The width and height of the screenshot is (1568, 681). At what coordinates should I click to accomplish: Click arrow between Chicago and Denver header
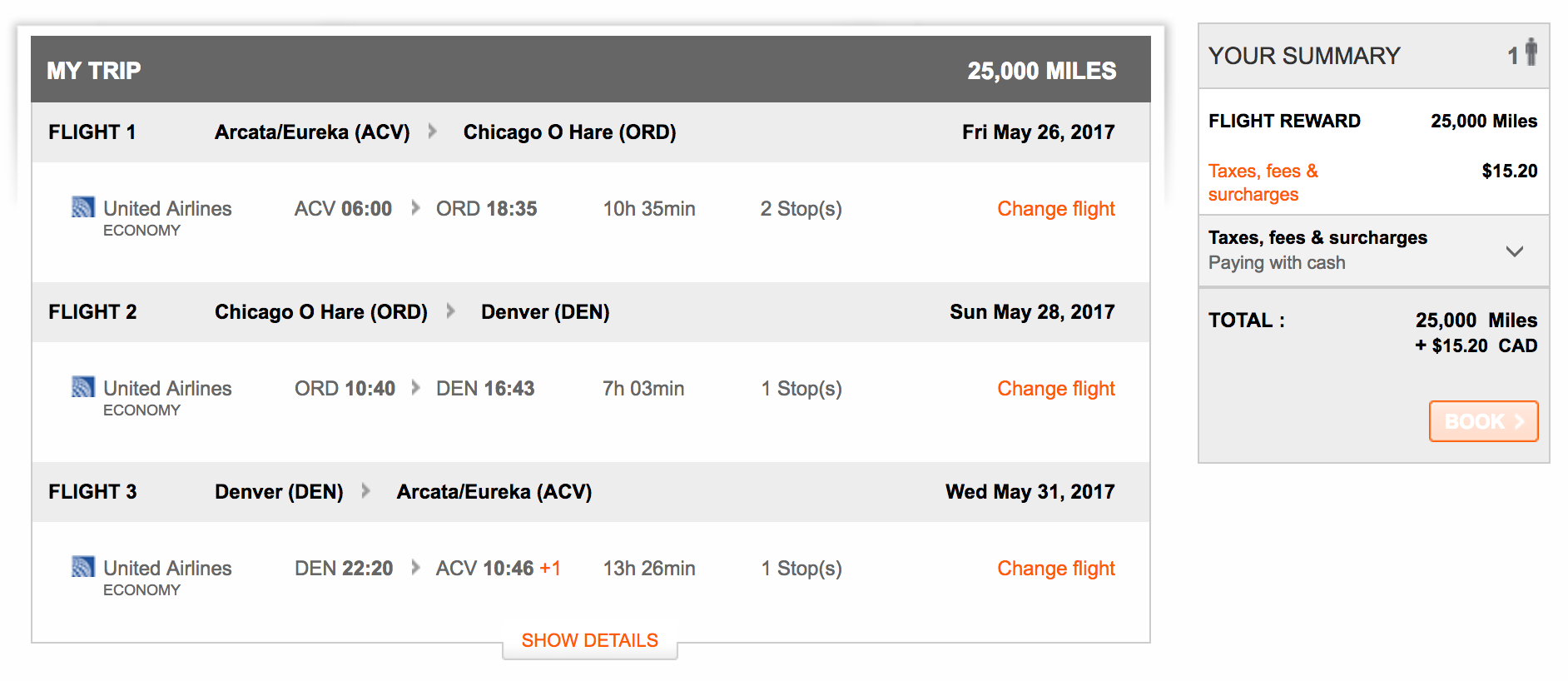click(450, 311)
